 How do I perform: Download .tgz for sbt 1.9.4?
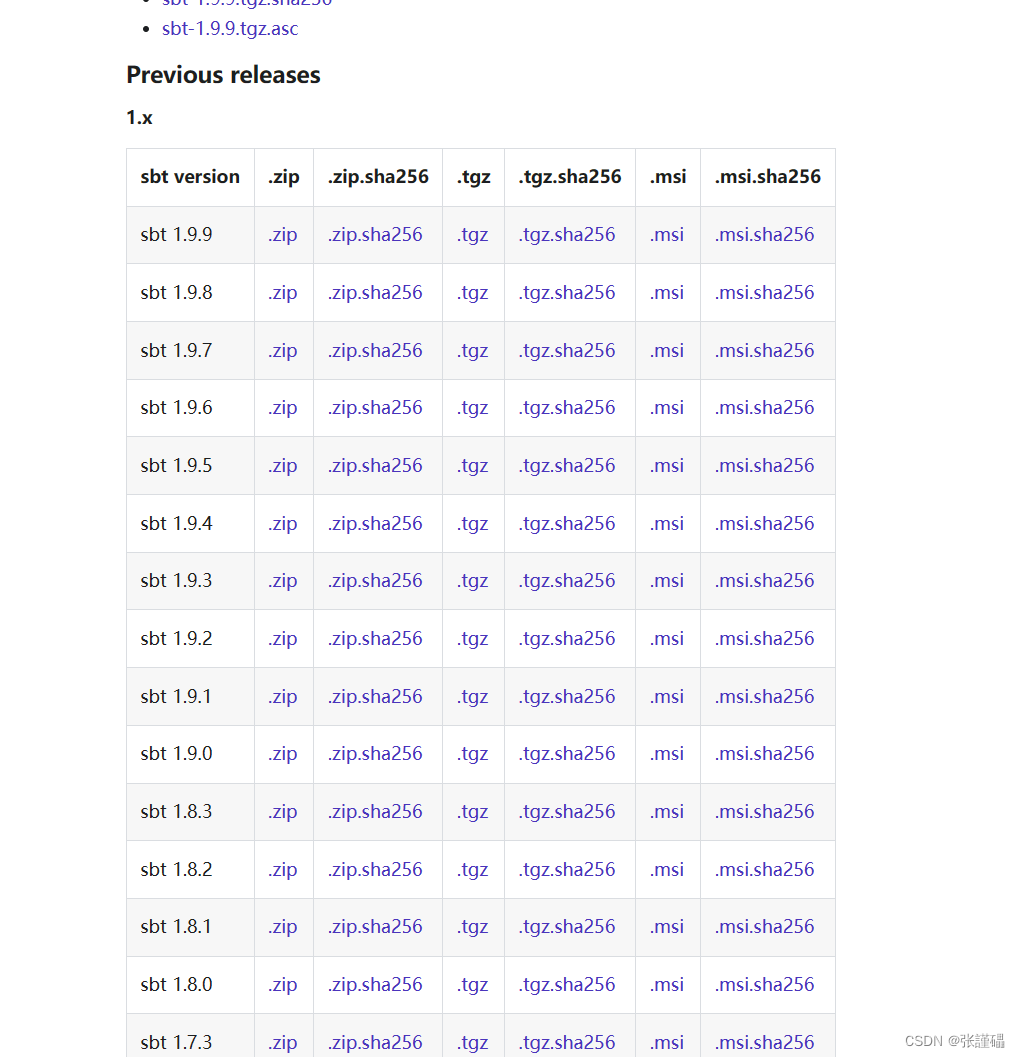pyautogui.click(x=473, y=524)
